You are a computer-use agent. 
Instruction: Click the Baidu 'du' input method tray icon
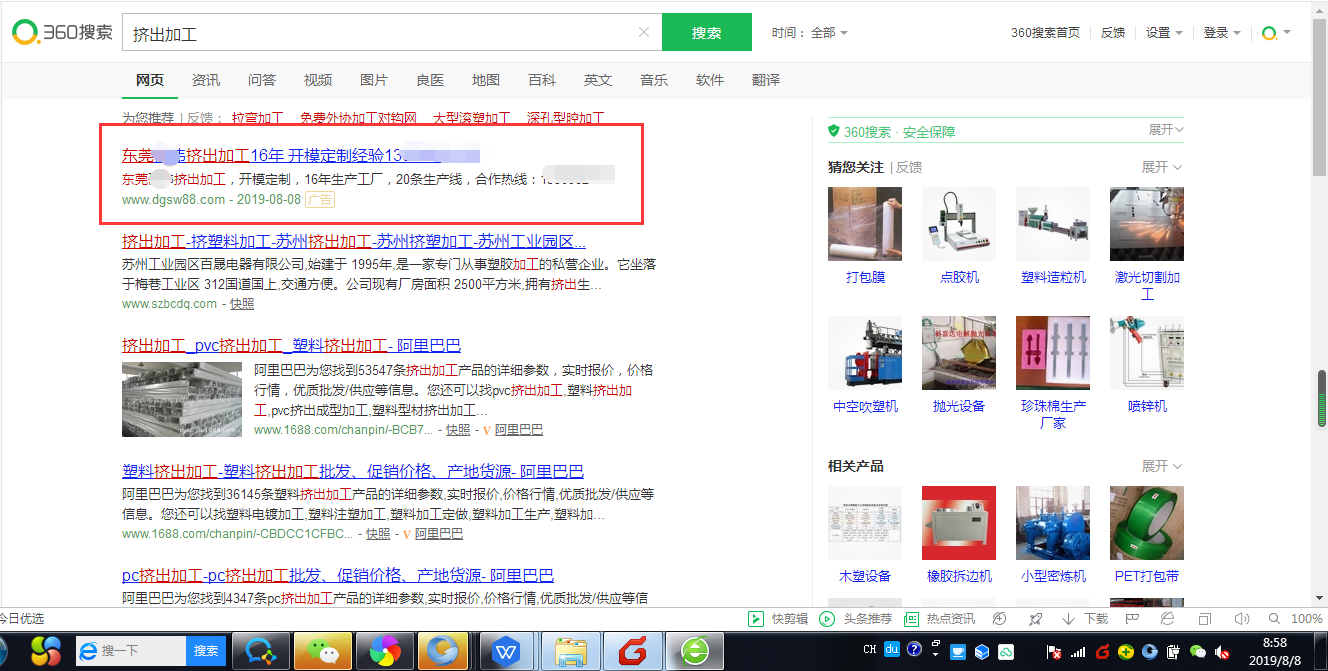893,650
